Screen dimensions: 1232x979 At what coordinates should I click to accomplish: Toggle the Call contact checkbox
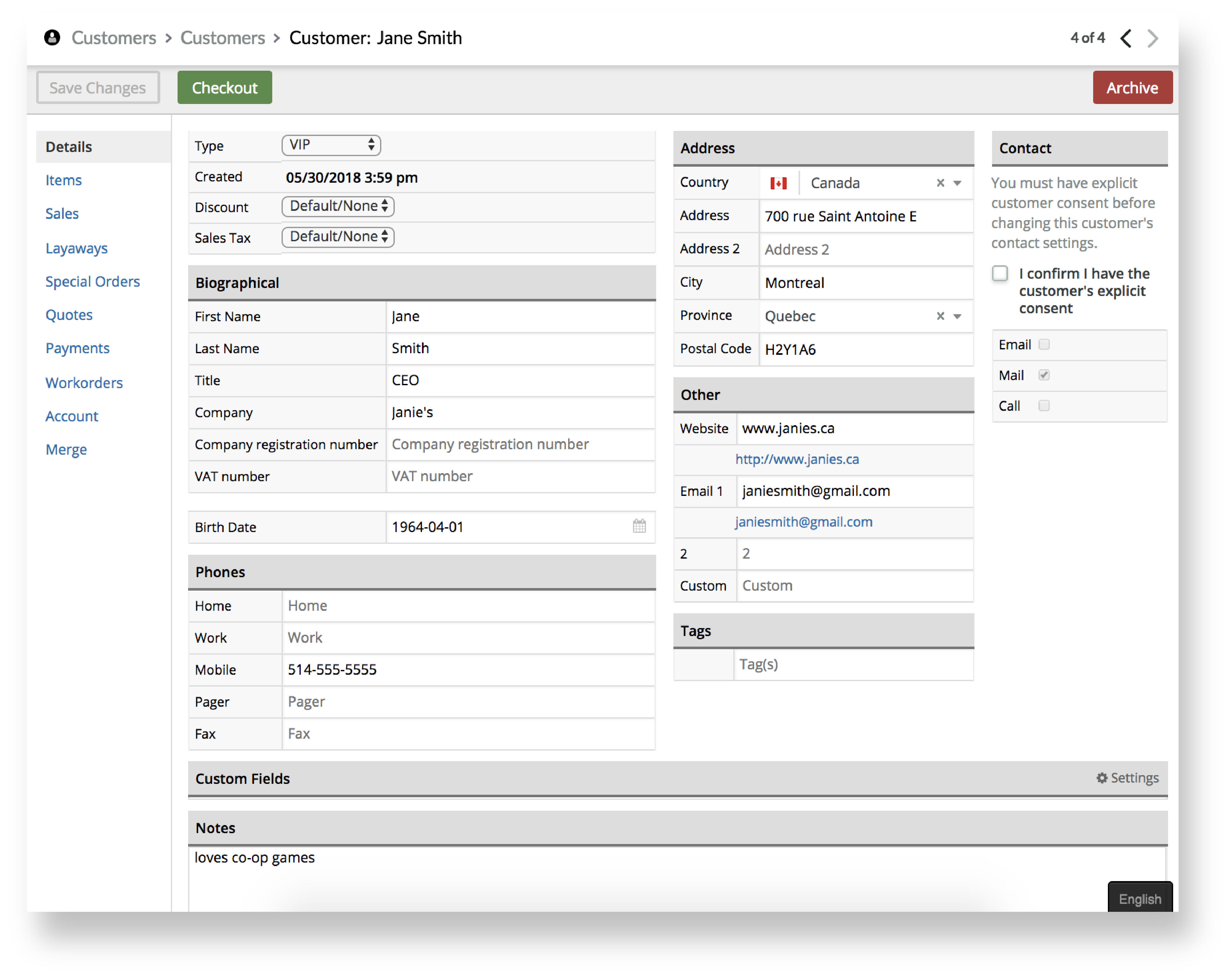(x=1044, y=406)
